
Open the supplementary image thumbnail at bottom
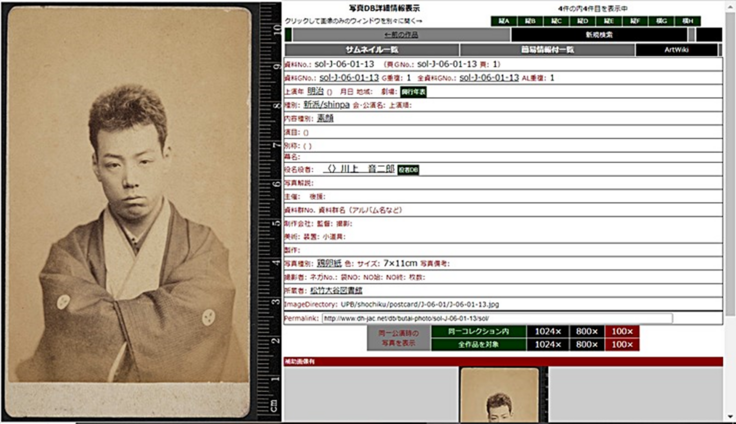click(498, 395)
